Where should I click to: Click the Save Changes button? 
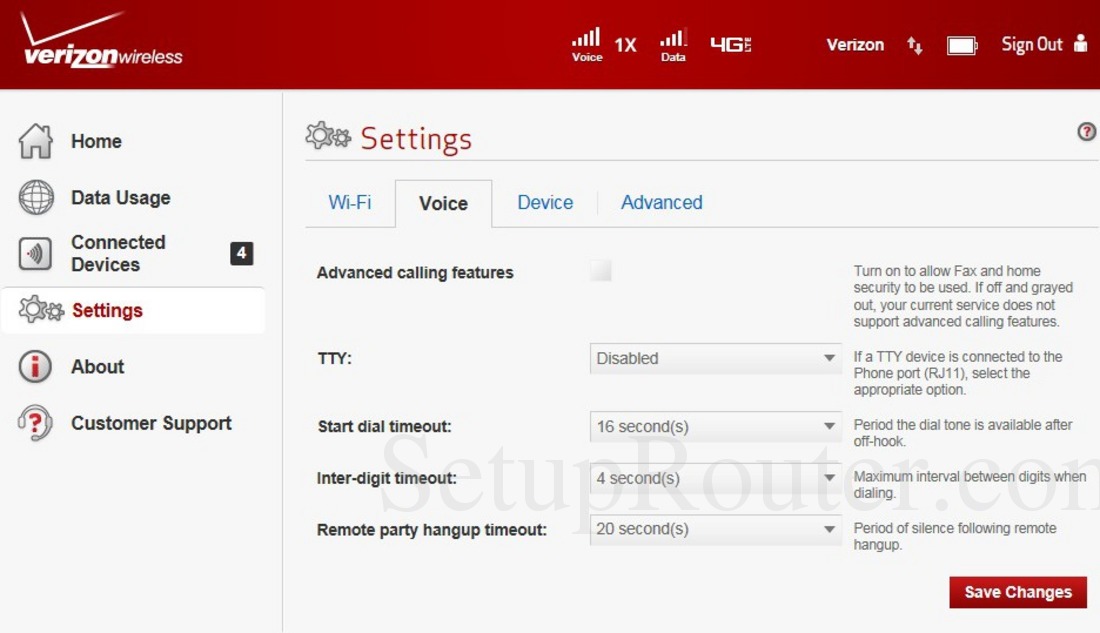pos(1018,592)
